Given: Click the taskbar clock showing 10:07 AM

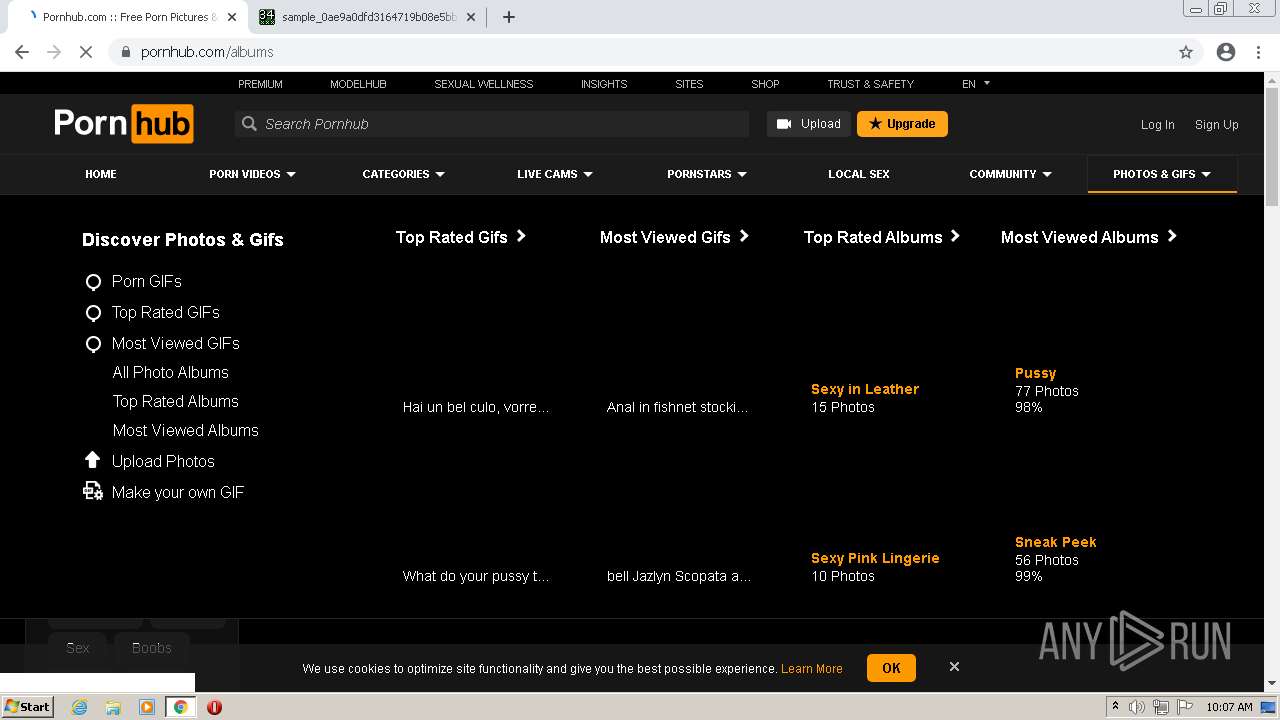Looking at the screenshot, I should click(1229, 707).
